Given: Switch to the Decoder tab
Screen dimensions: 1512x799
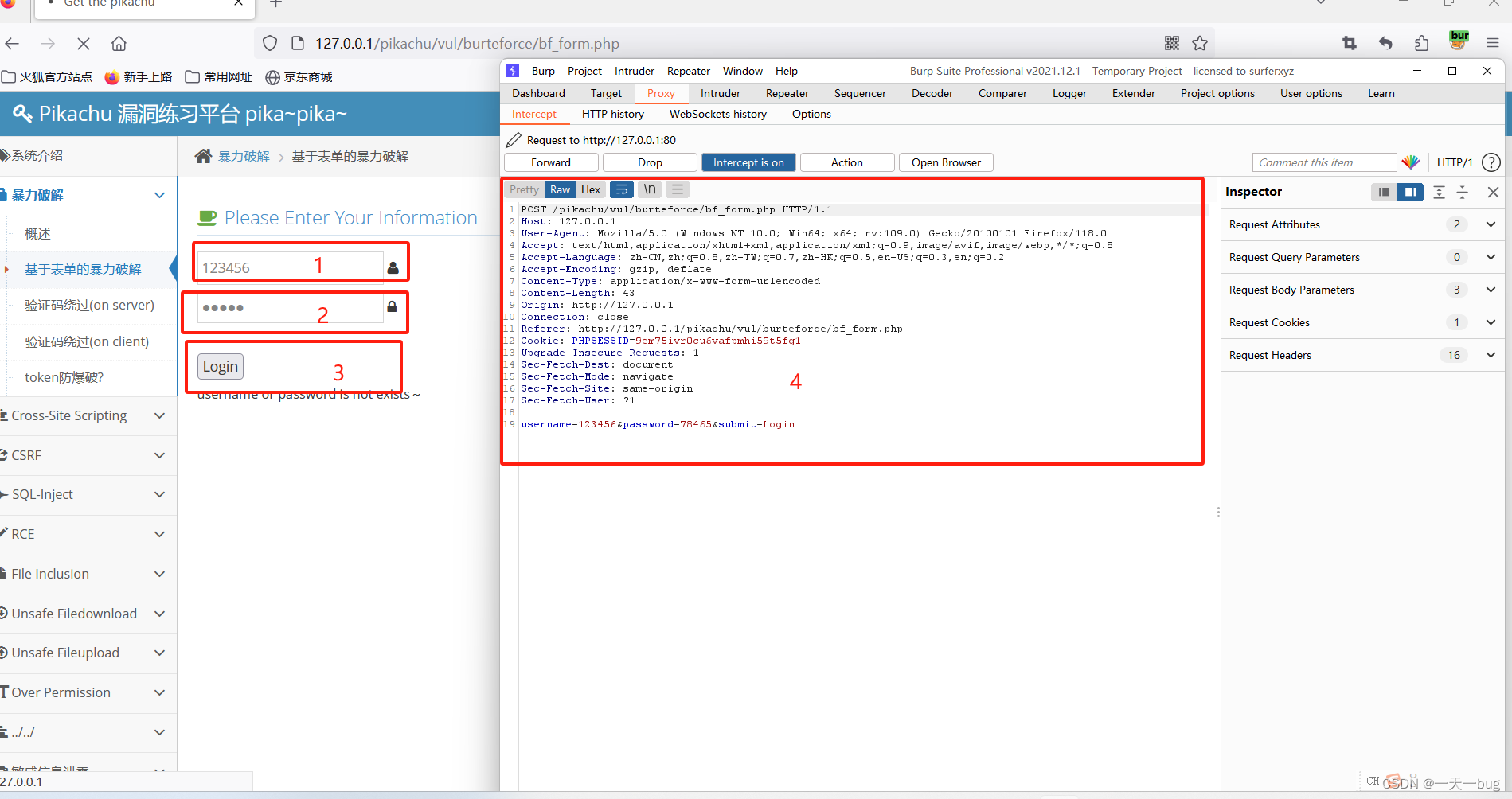Looking at the screenshot, I should click(x=932, y=93).
